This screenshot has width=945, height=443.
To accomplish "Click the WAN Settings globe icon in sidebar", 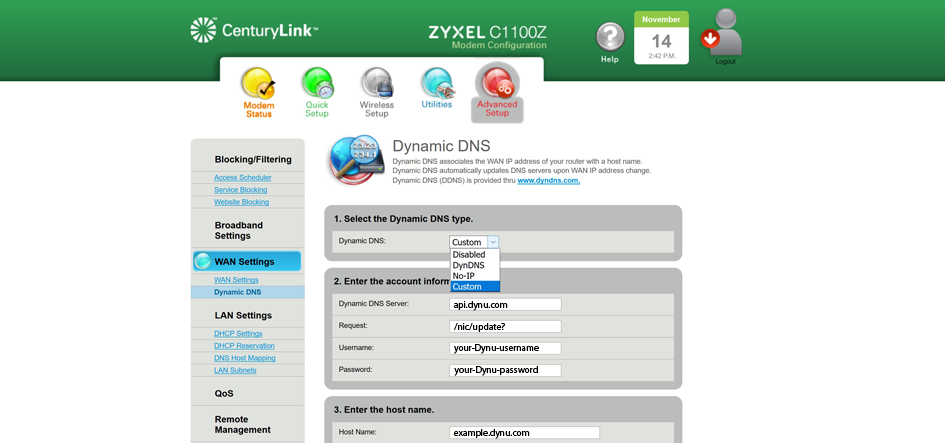I will pyautogui.click(x=203, y=262).
